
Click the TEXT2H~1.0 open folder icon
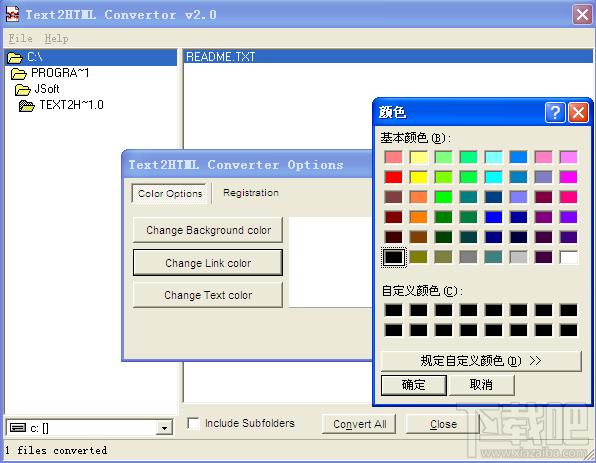[x=27, y=106]
